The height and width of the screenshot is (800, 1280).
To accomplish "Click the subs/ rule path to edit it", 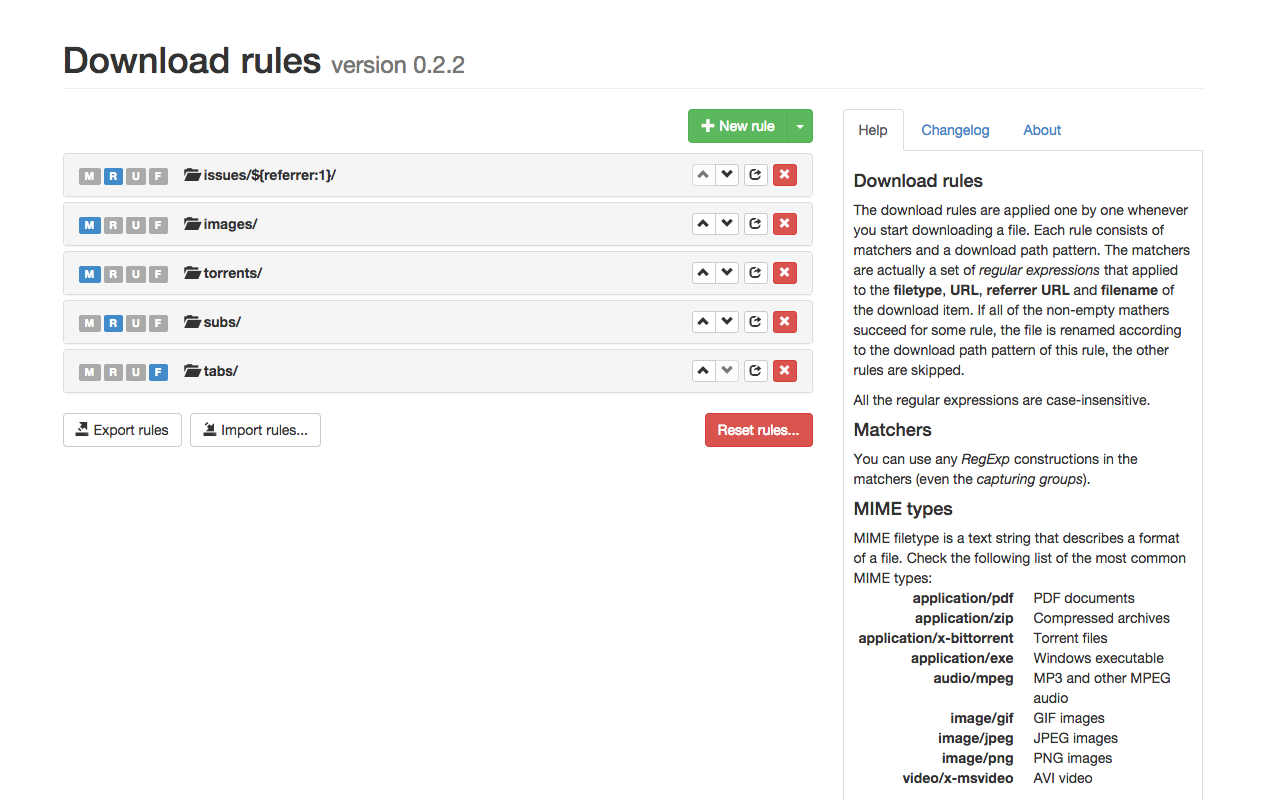I will pyautogui.click(x=222, y=321).
